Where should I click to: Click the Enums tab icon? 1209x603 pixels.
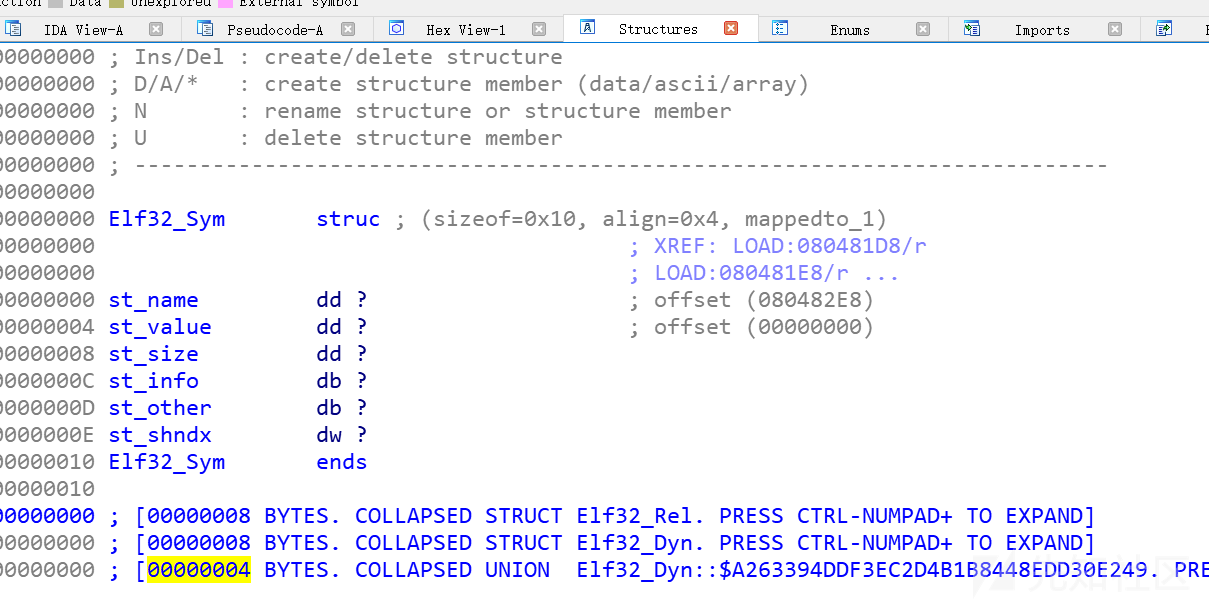click(x=781, y=29)
